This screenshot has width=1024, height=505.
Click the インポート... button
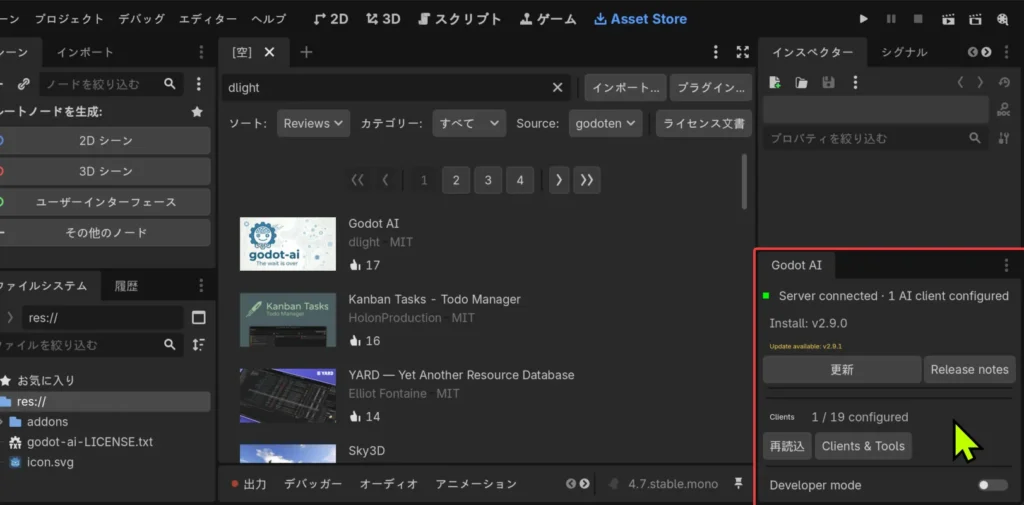[x=626, y=88]
